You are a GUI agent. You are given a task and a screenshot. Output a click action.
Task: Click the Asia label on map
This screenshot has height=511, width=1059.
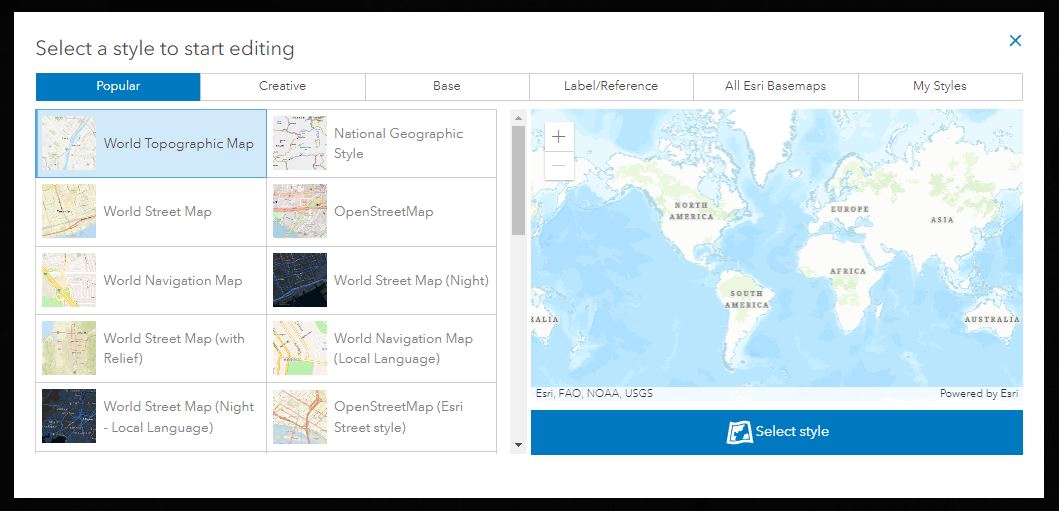942,220
